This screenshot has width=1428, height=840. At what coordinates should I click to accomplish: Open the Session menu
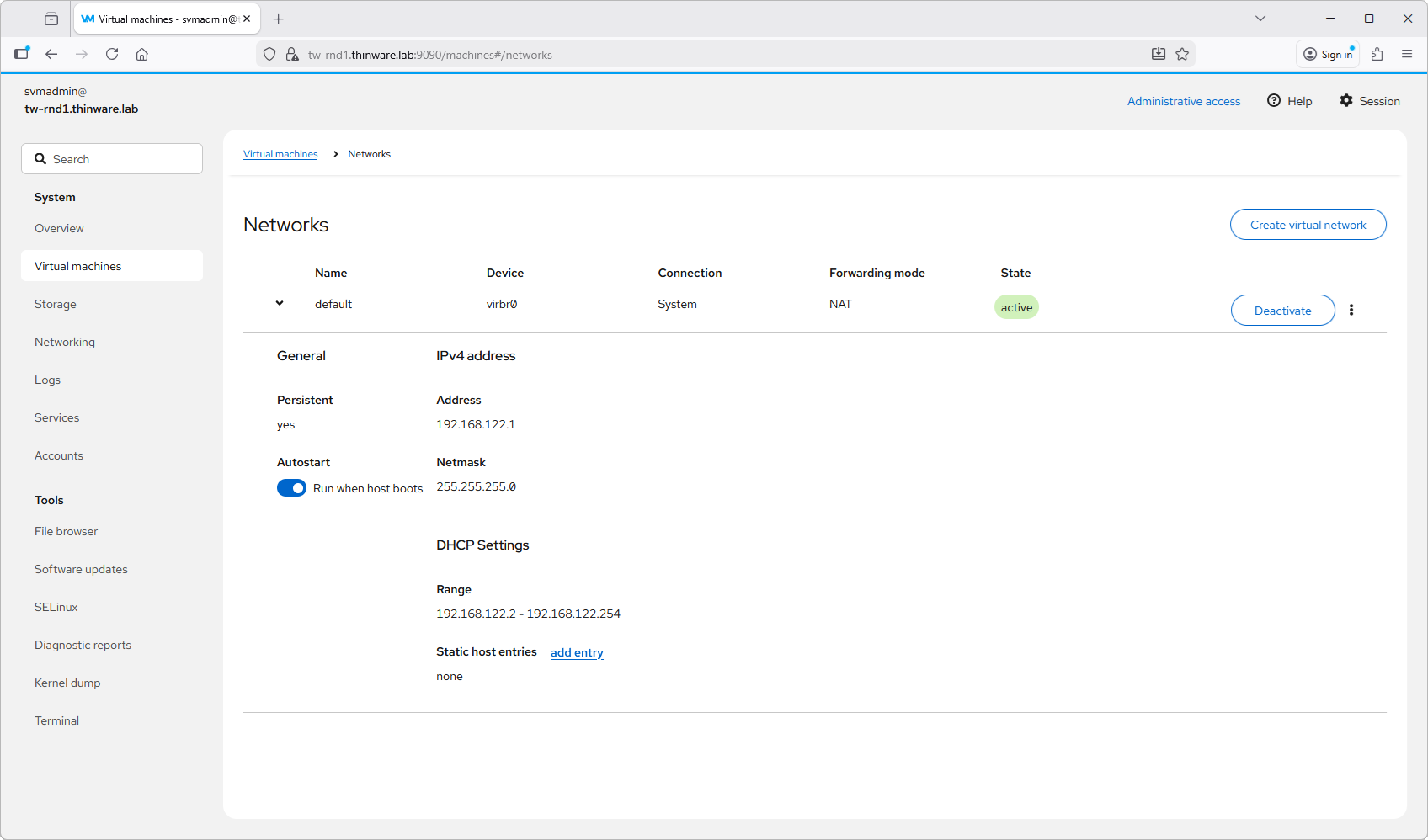tap(1370, 101)
